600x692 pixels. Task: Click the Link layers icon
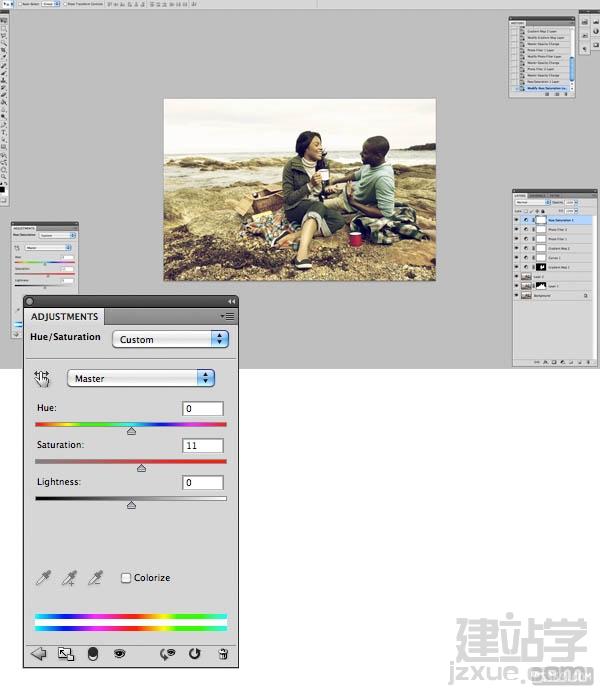536,362
